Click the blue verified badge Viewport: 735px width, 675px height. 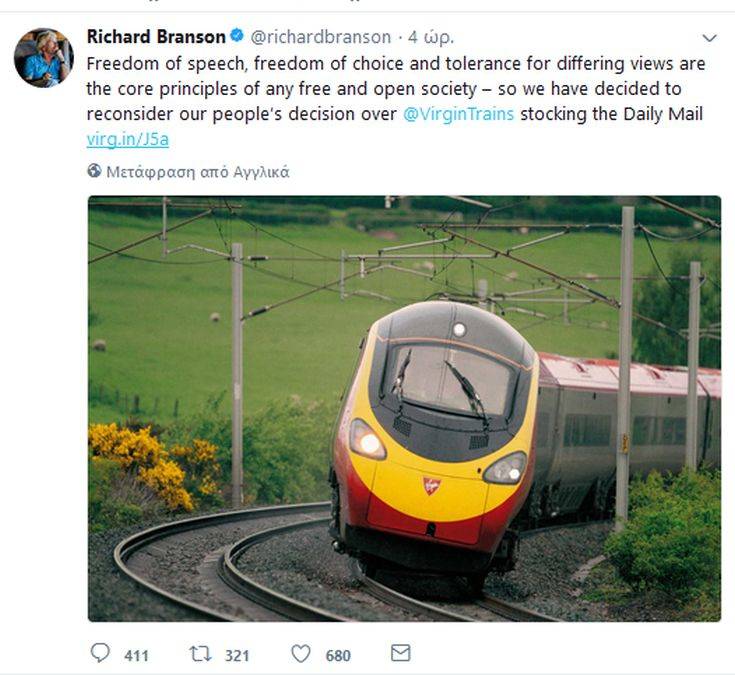pyautogui.click(x=236, y=37)
